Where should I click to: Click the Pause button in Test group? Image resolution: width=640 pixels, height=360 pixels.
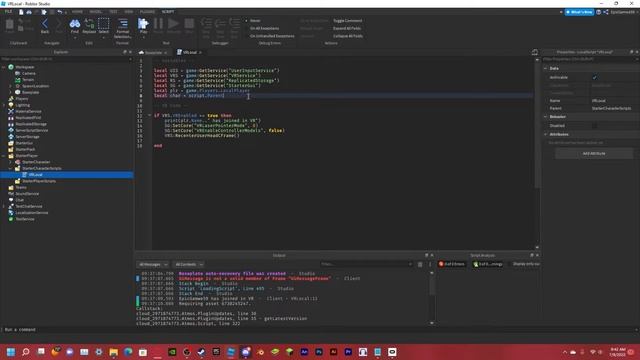coord(158,26)
